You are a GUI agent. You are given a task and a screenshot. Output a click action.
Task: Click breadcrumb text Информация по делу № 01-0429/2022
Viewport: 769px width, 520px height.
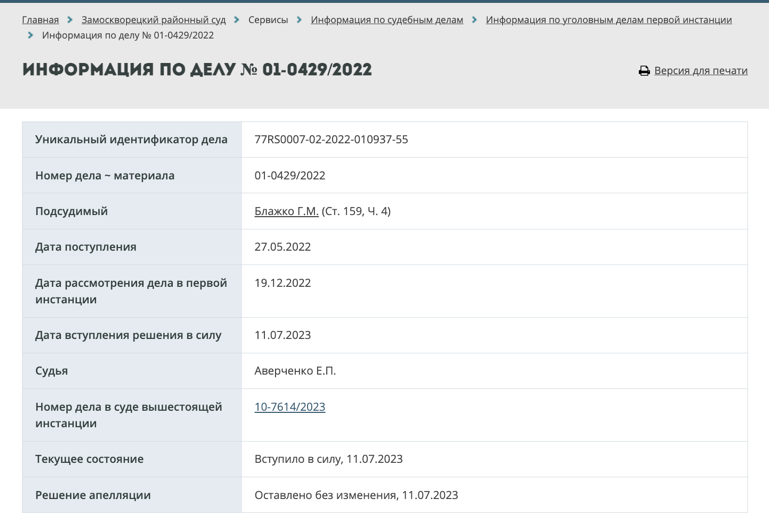[128, 35]
